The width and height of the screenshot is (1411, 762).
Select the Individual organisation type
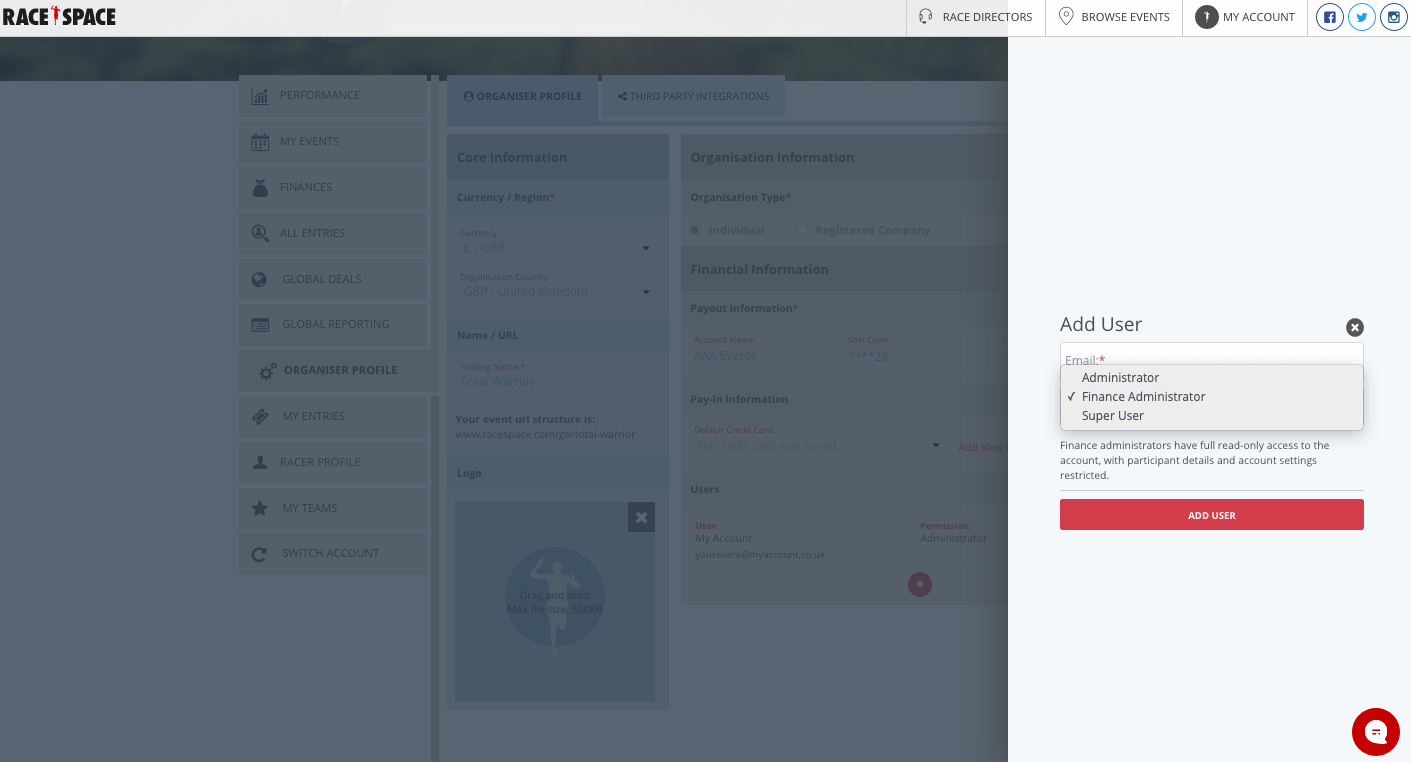point(695,229)
